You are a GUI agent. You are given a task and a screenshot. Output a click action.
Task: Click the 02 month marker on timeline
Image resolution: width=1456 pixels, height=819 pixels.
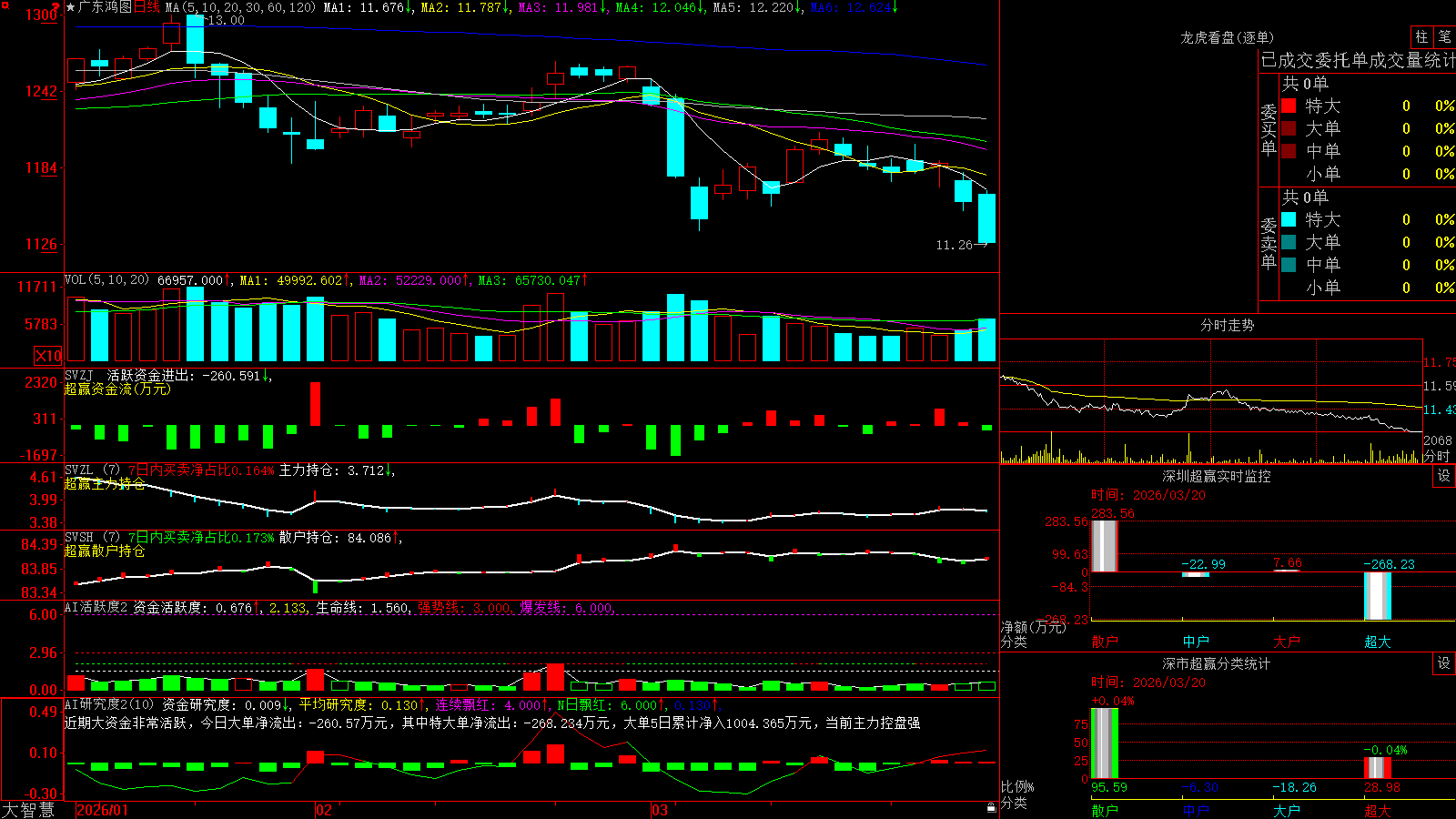point(323,810)
